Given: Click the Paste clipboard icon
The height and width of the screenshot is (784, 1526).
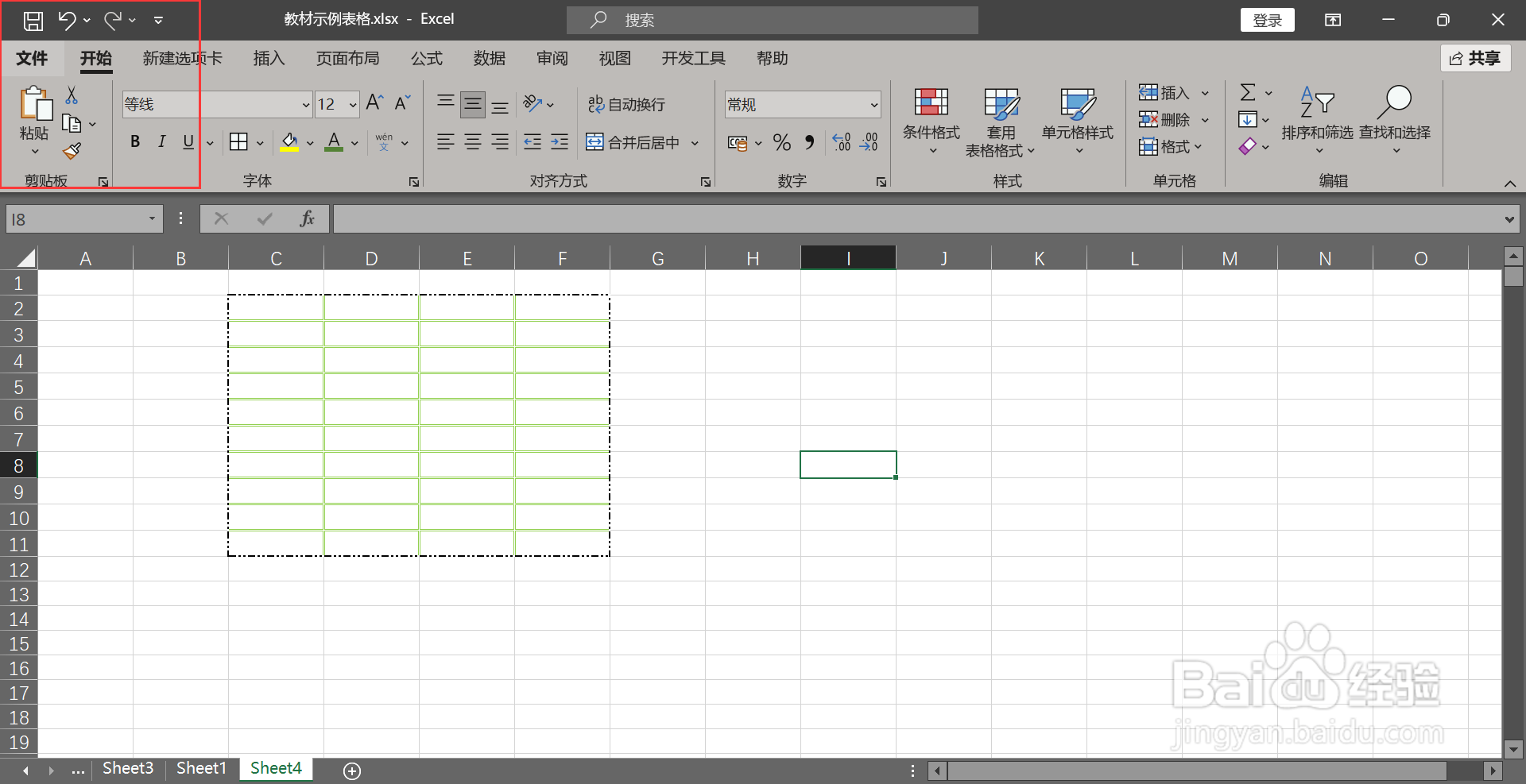Looking at the screenshot, I should point(35,104).
